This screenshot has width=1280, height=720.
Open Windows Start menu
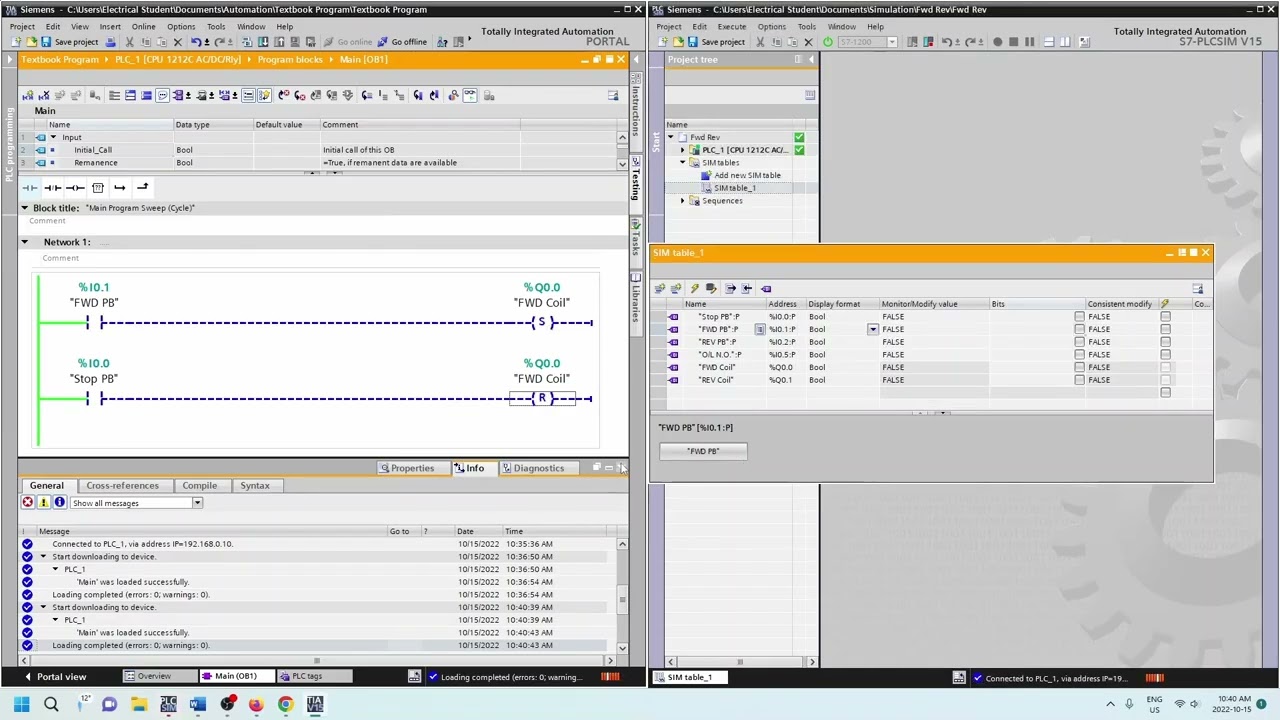[22, 705]
